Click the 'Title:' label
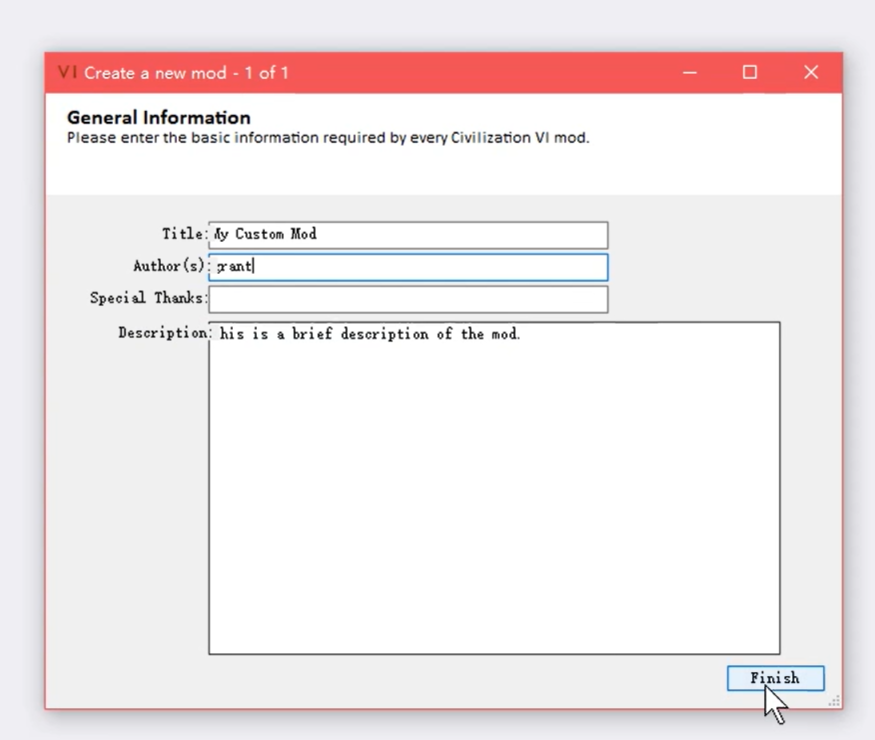The height and width of the screenshot is (740, 875). pos(185,233)
